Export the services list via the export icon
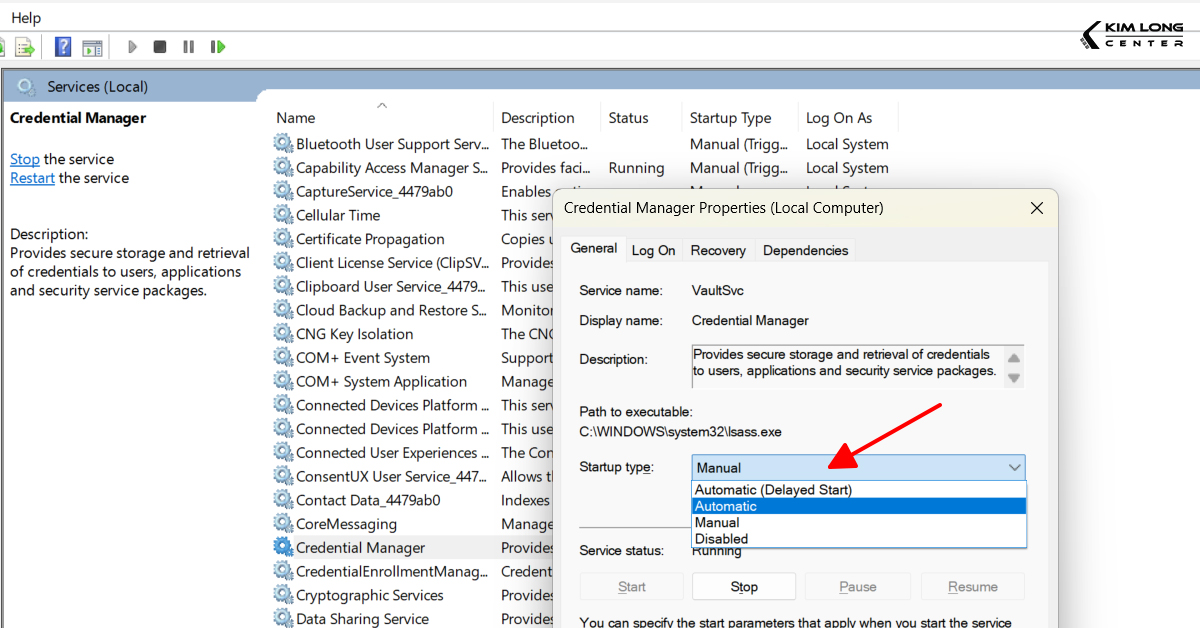Screen dimensions: 1200x628 pyautogui.click(x=25, y=46)
